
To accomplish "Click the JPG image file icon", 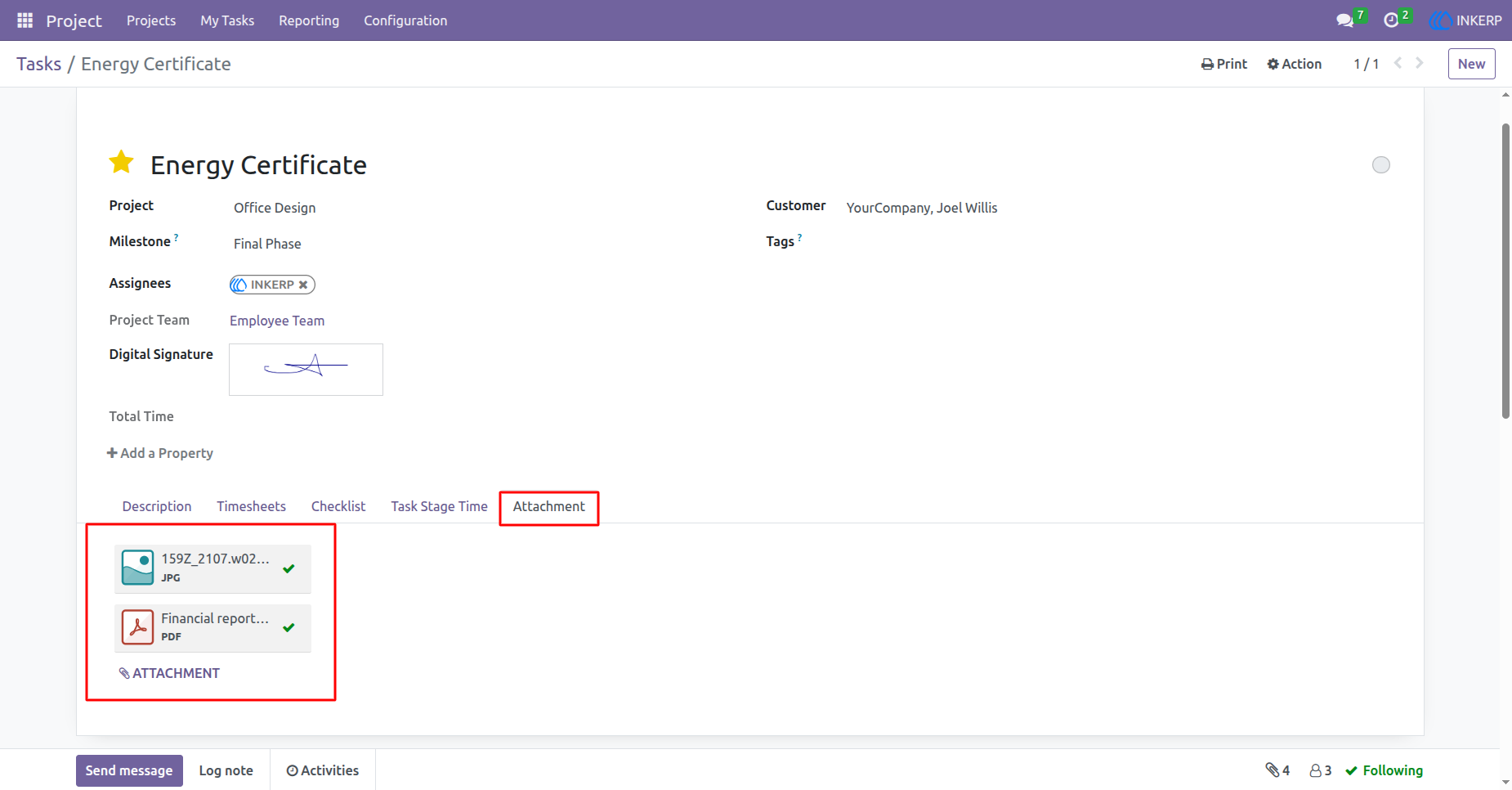I will [137, 568].
